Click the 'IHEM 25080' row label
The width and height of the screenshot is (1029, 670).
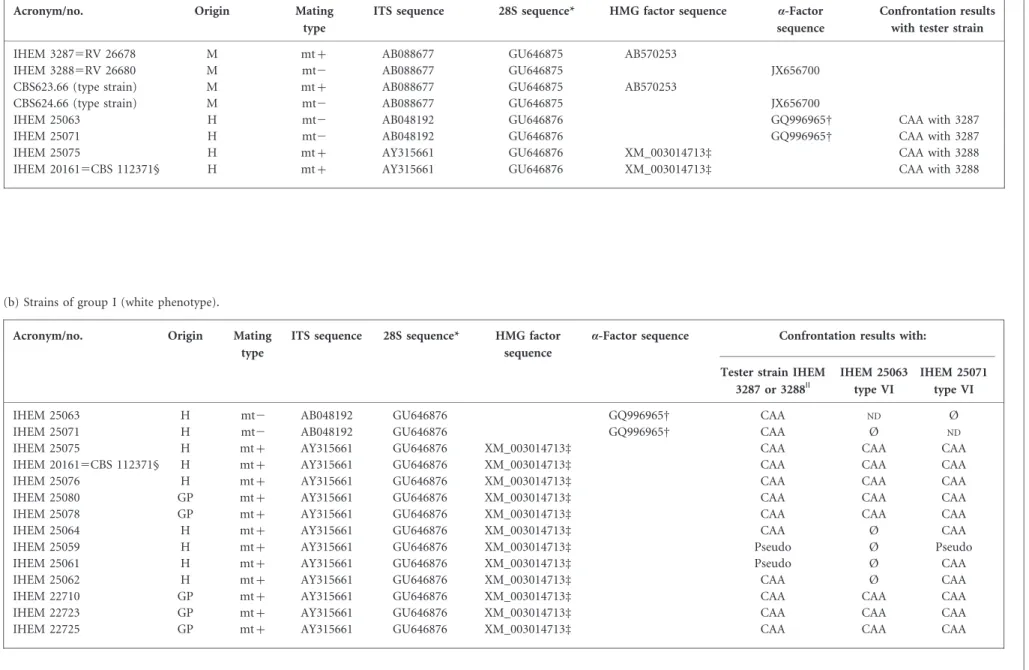pos(47,497)
